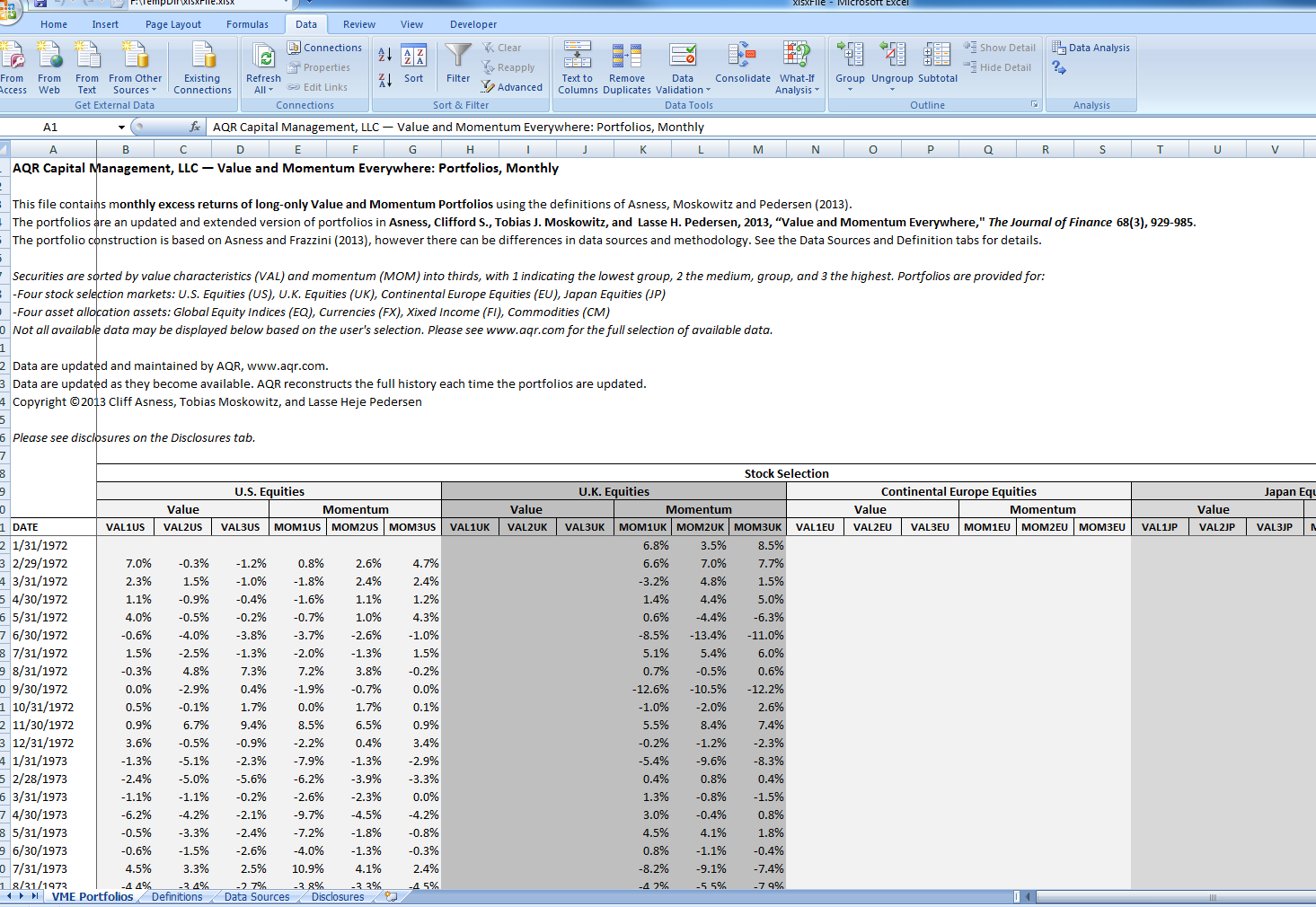This screenshot has width=1316, height=907.
Task: Select the column K header
Action: point(643,150)
